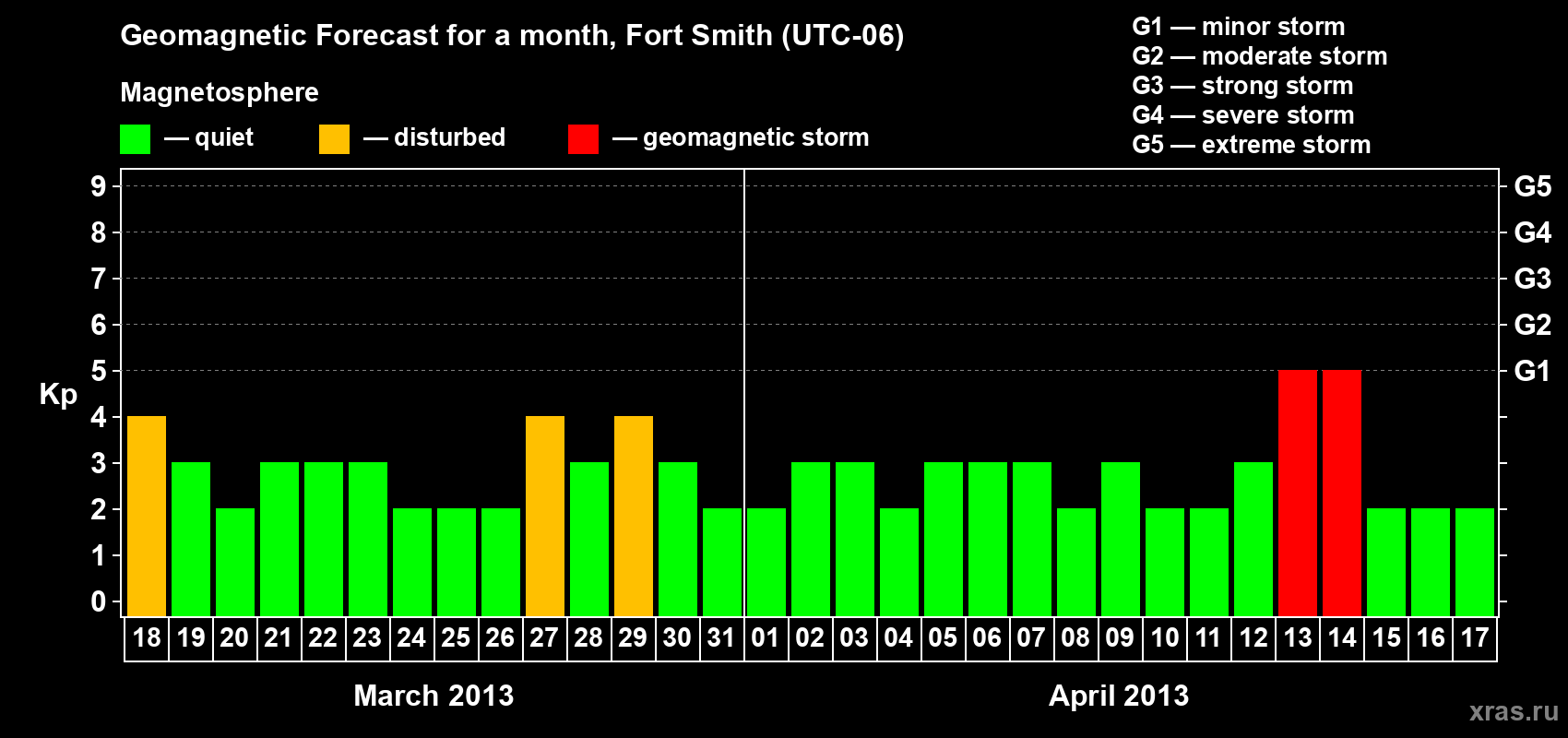Click the 'G5 — extreme storm' legend text
Image resolution: width=1568 pixels, height=738 pixels.
pos(1252,145)
